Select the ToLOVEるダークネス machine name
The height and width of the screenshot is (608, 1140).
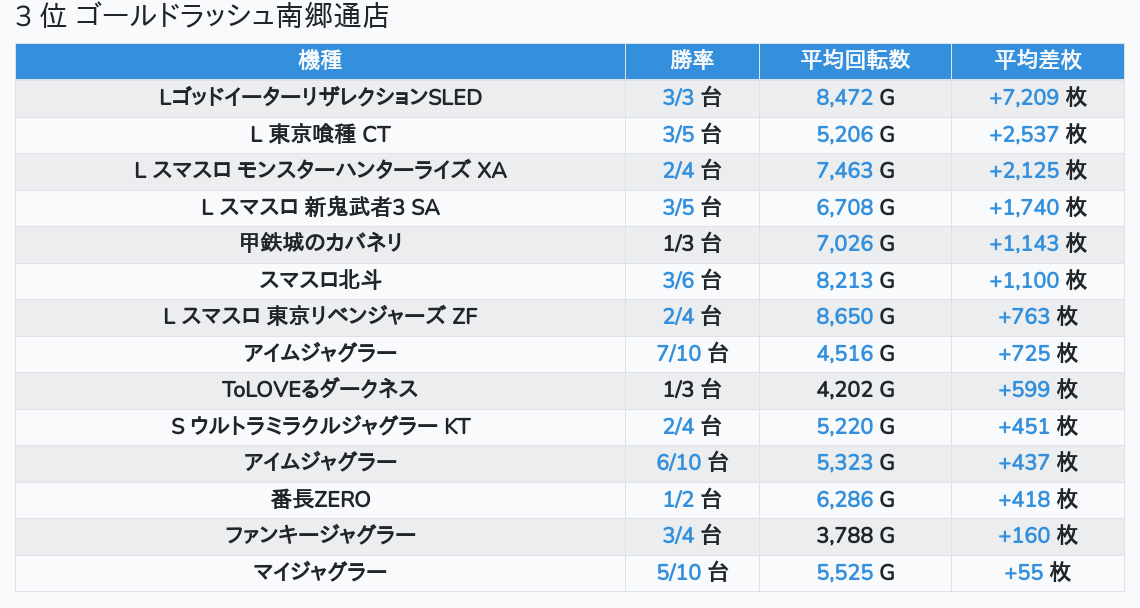point(320,390)
